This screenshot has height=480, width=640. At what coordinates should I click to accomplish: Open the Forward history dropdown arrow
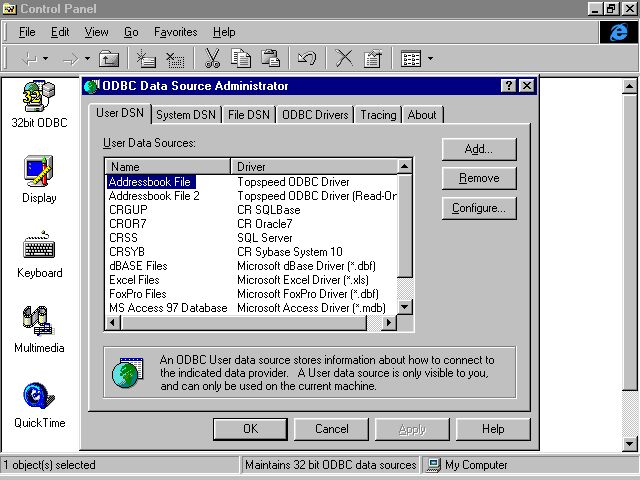(x=87, y=59)
